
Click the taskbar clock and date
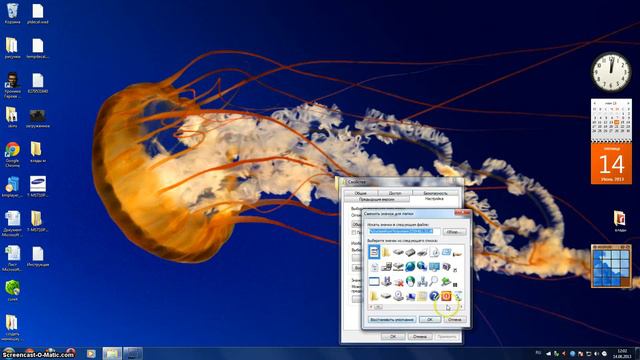click(x=622, y=353)
